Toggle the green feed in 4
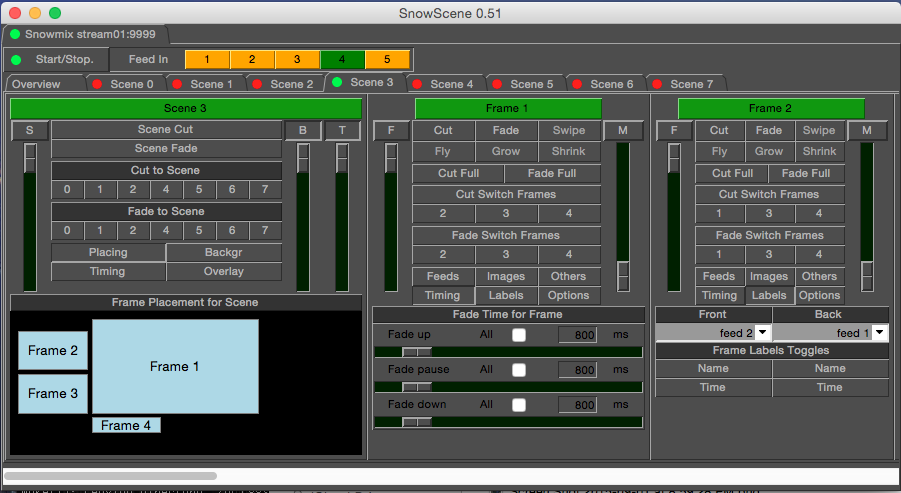 (342, 59)
